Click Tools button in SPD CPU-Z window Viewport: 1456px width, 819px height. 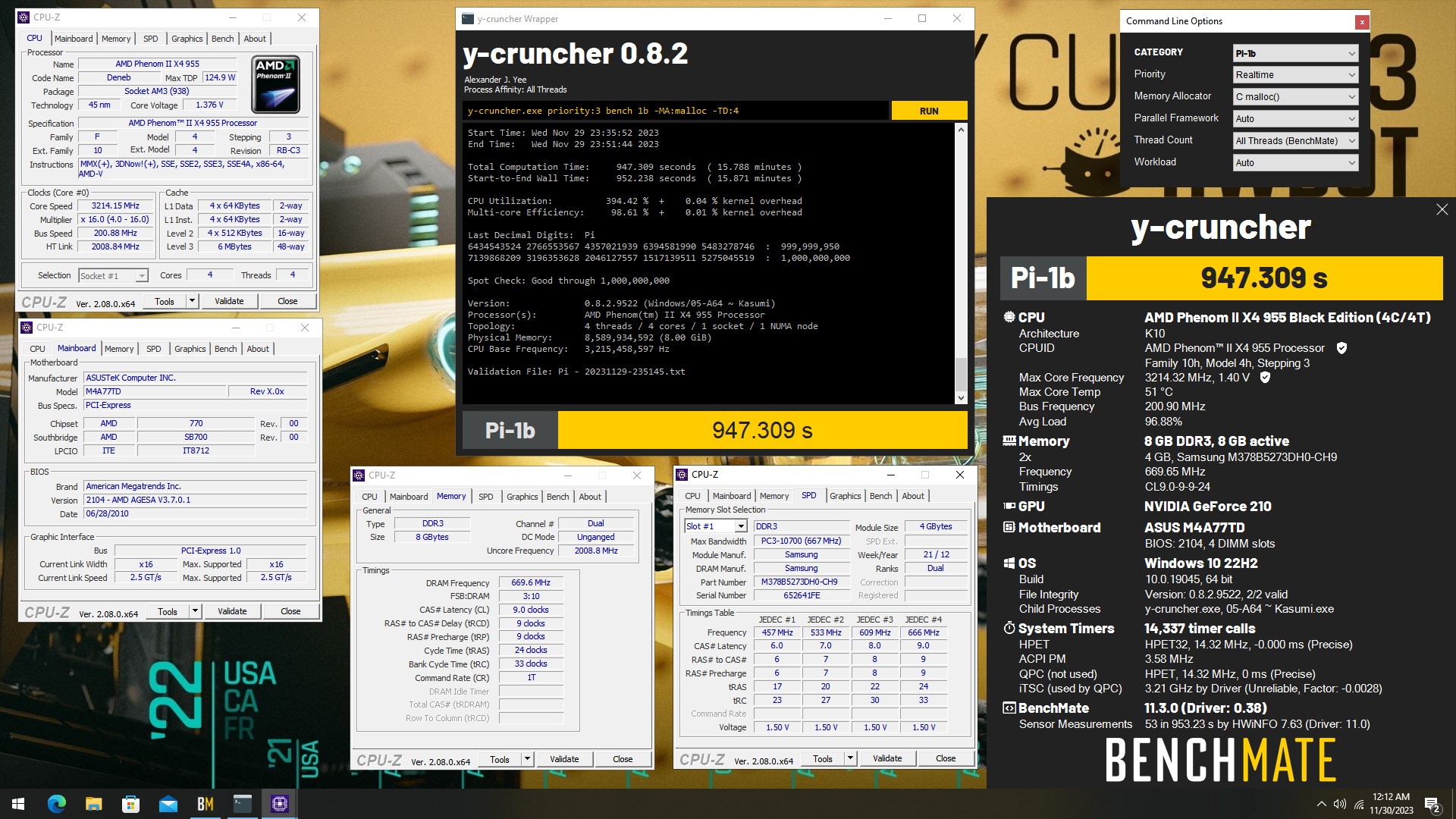point(823,758)
